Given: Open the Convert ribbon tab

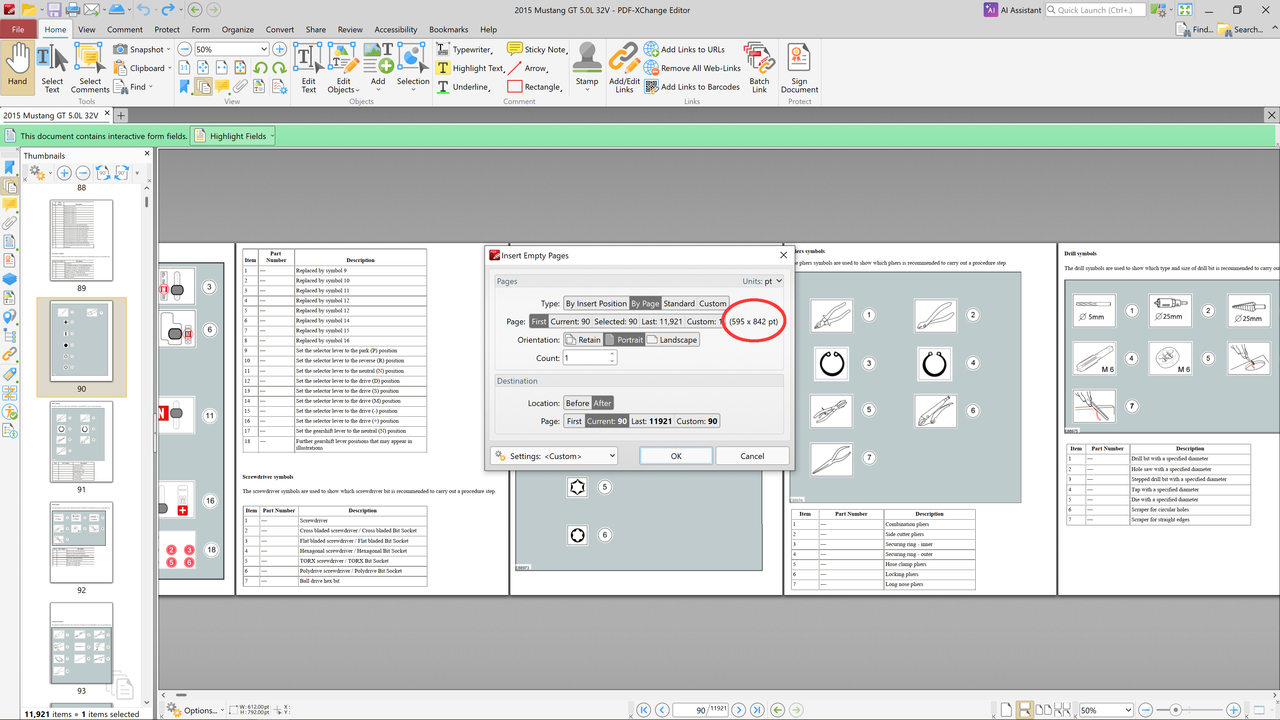Looking at the screenshot, I should tap(280, 29).
